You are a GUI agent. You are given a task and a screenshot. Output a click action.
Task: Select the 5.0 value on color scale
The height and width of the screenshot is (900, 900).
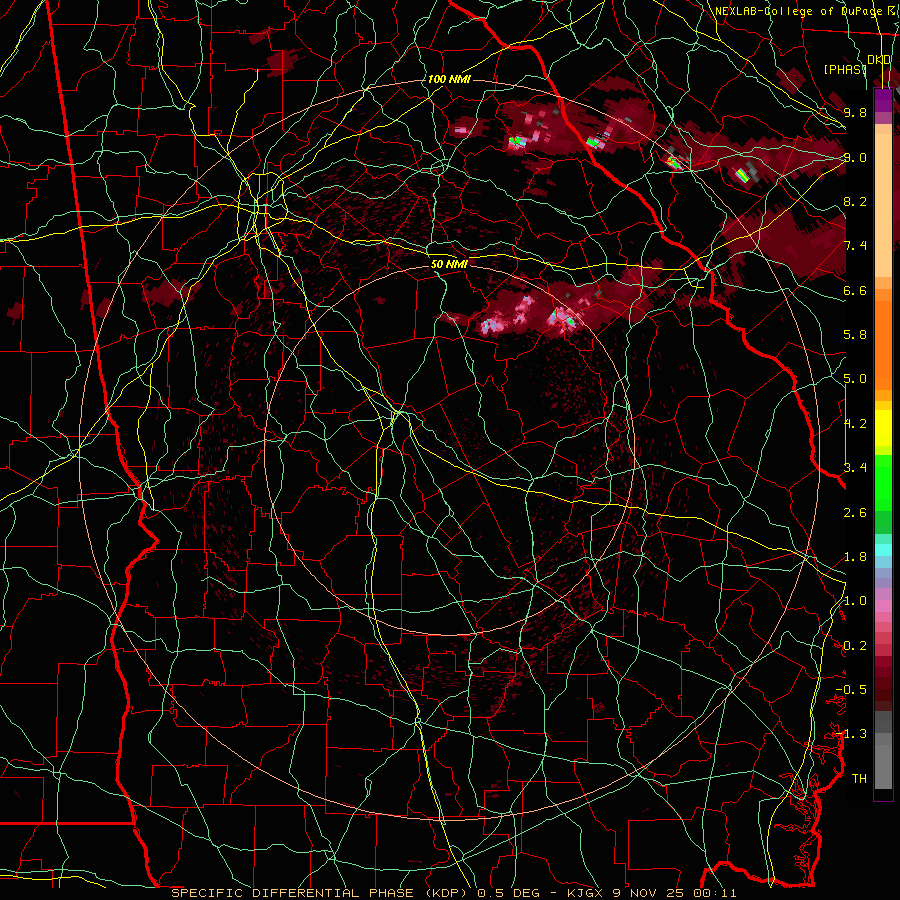pyautogui.click(x=855, y=379)
